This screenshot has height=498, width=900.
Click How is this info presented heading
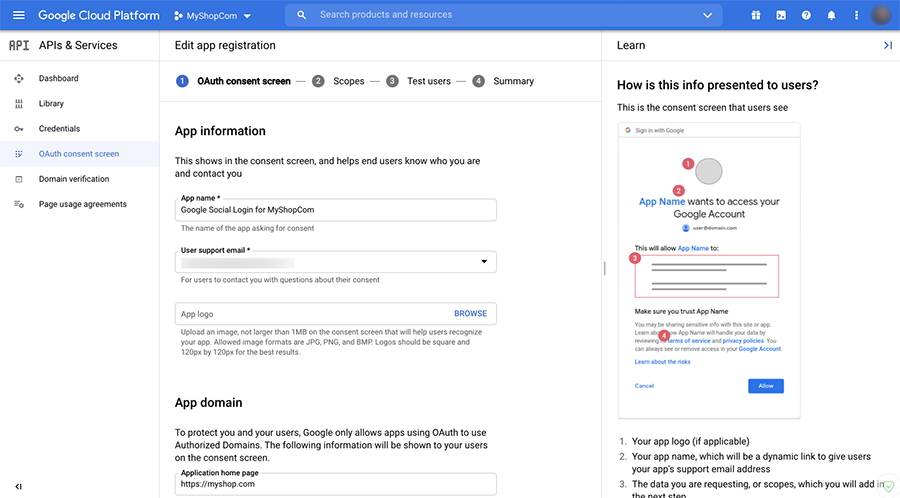[x=717, y=85]
